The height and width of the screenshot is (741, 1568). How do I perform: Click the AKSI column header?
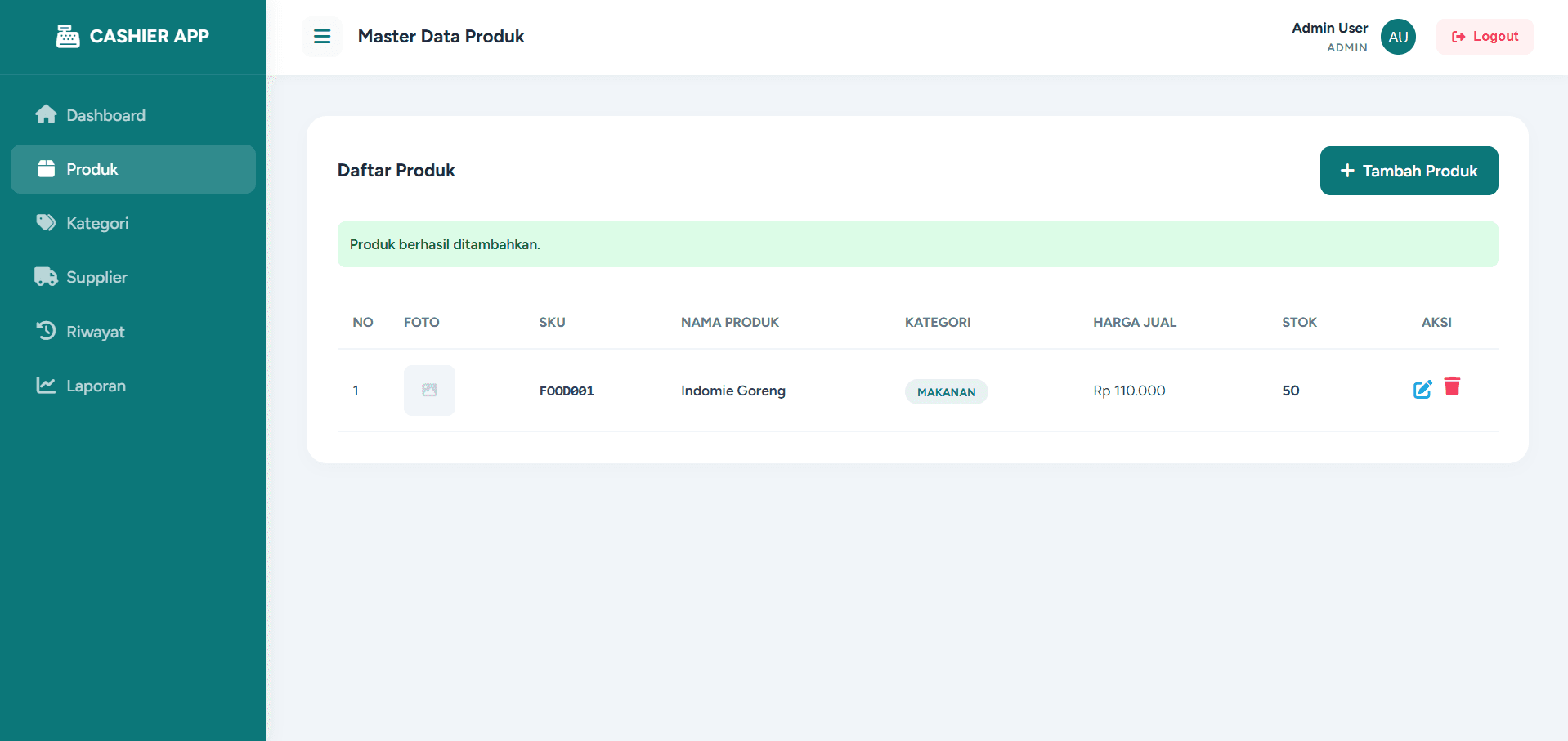point(1436,322)
